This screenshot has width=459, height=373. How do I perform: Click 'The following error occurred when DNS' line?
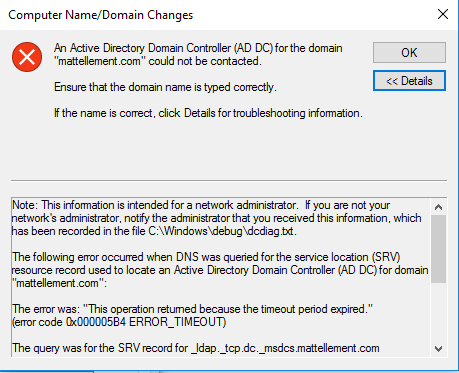[206, 257]
